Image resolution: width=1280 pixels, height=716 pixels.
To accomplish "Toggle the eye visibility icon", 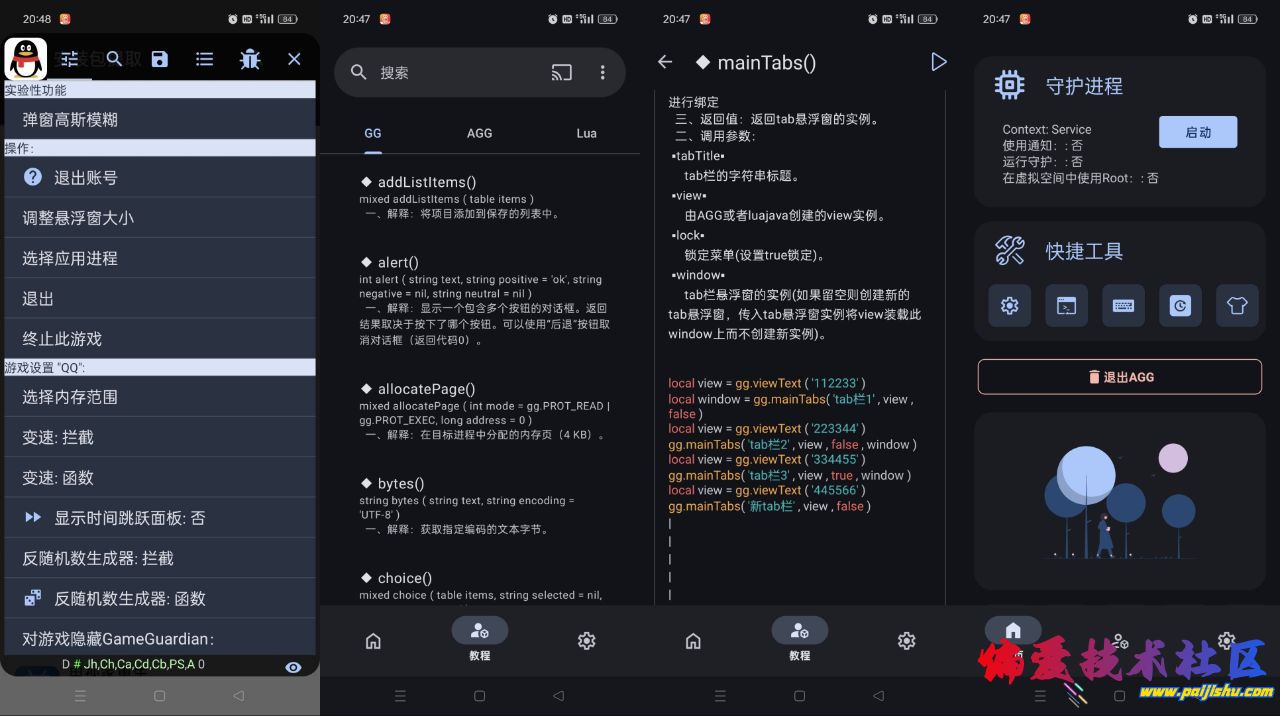I will pyautogui.click(x=293, y=667).
